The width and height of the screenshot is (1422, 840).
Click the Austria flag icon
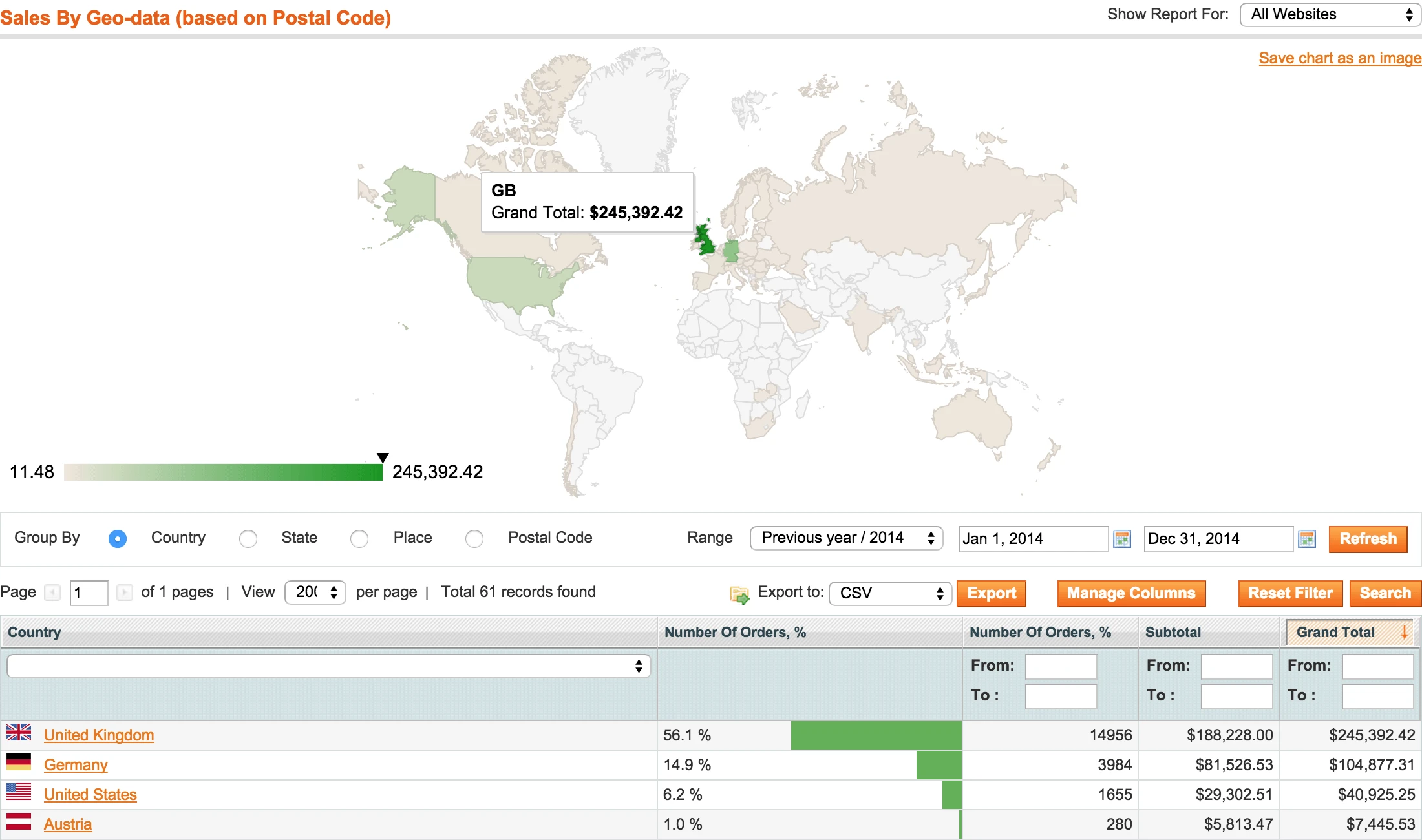[x=19, y=820]
